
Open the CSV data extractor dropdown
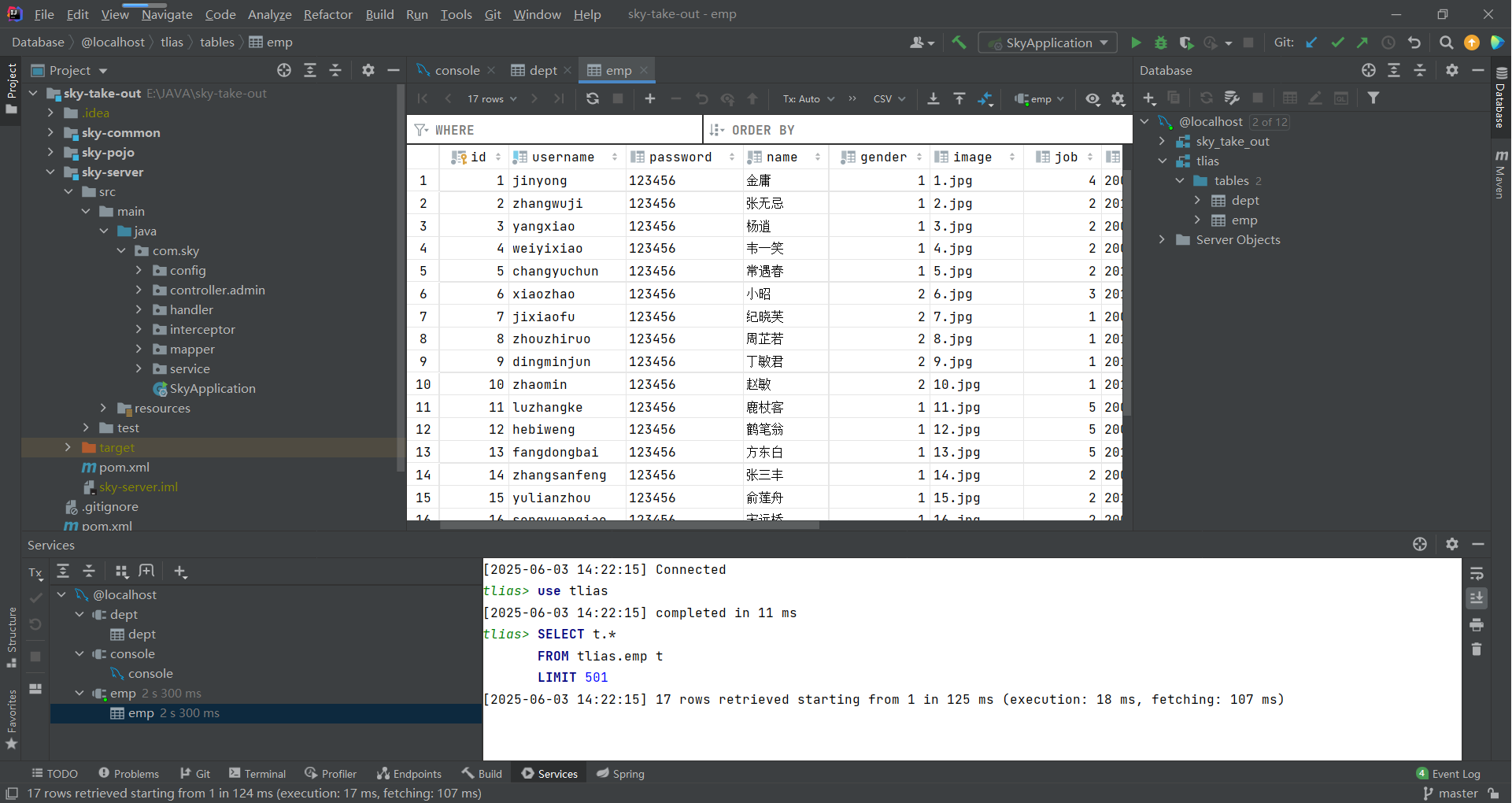889,98
